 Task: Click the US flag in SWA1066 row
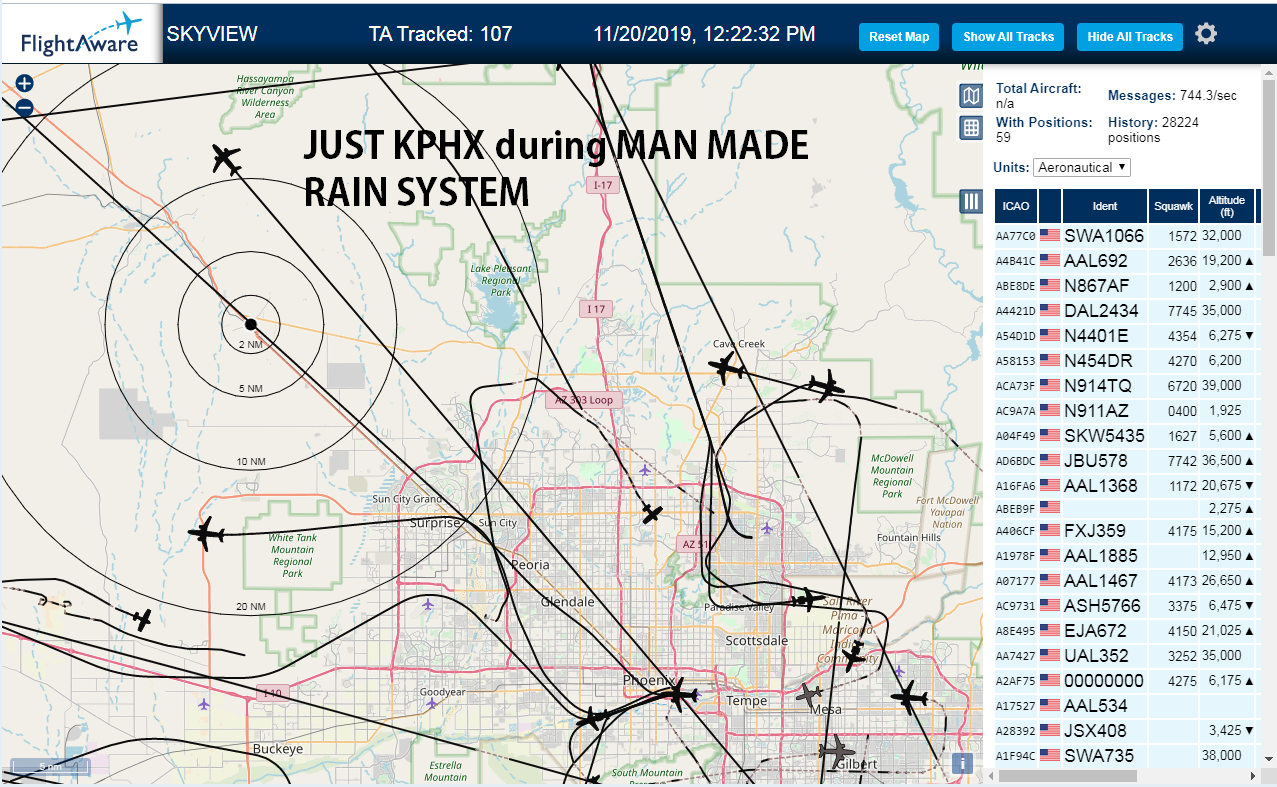pos(1050,235)
